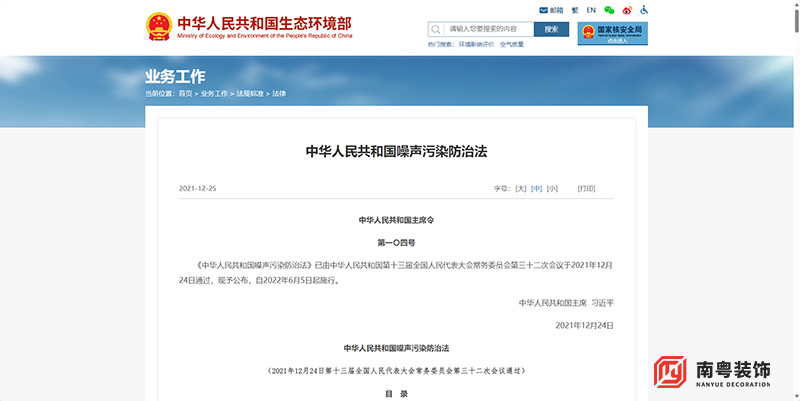
Task: Click the article title 中华人民共和国噪声污染防治法
Action: pos(396,152)
